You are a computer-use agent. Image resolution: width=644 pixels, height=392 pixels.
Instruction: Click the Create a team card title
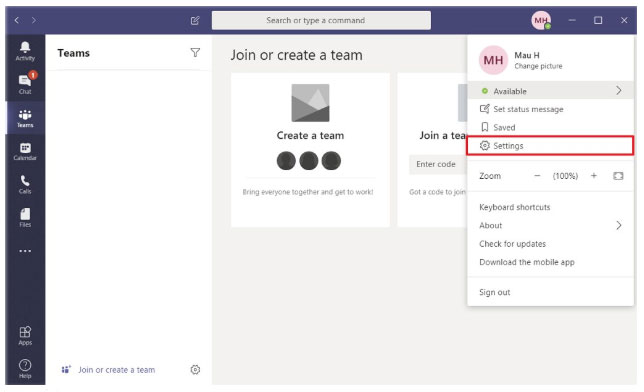pos(310,135)
